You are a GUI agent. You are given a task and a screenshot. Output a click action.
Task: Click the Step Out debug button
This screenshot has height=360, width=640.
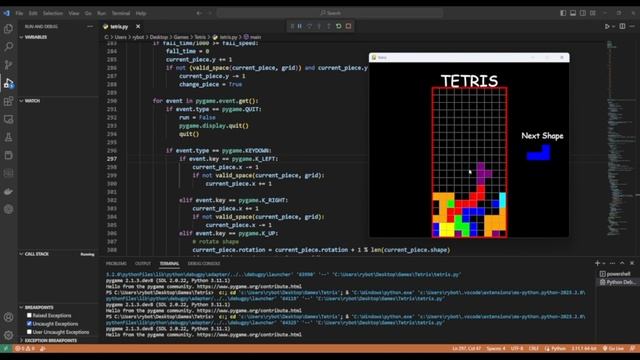point(329,26)
